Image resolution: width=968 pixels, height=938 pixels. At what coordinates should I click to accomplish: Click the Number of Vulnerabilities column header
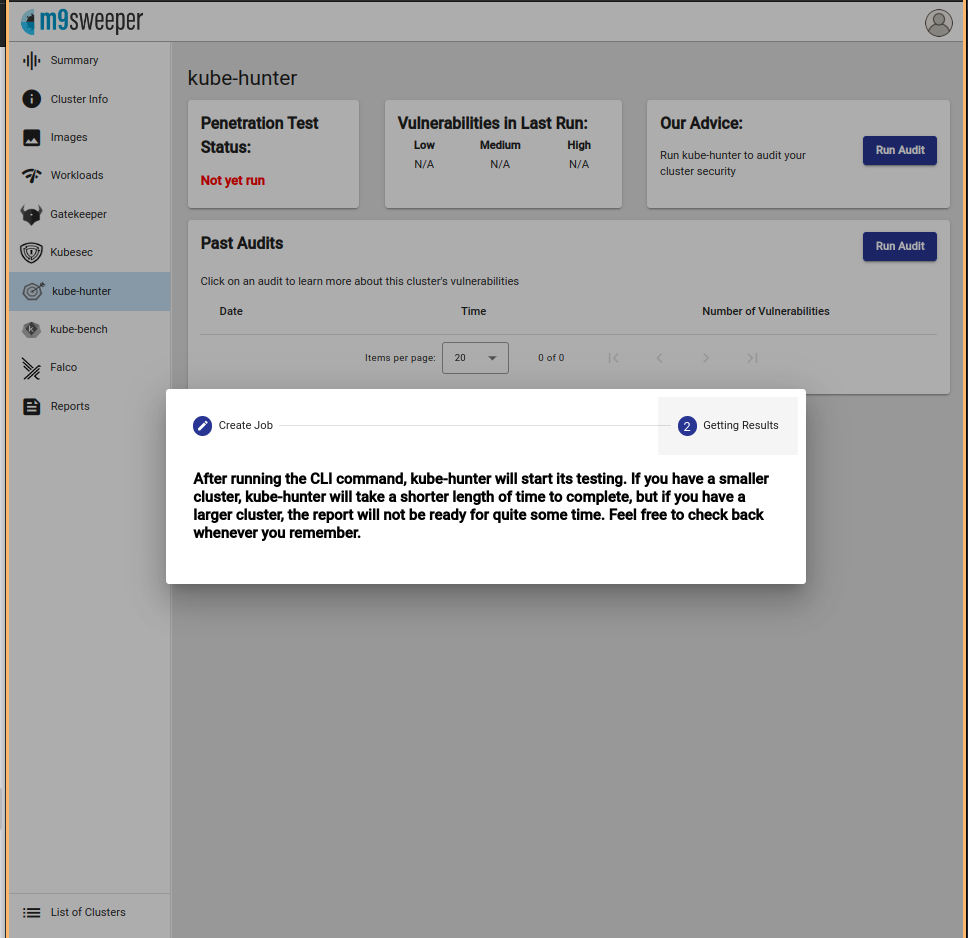coord(765,312)
